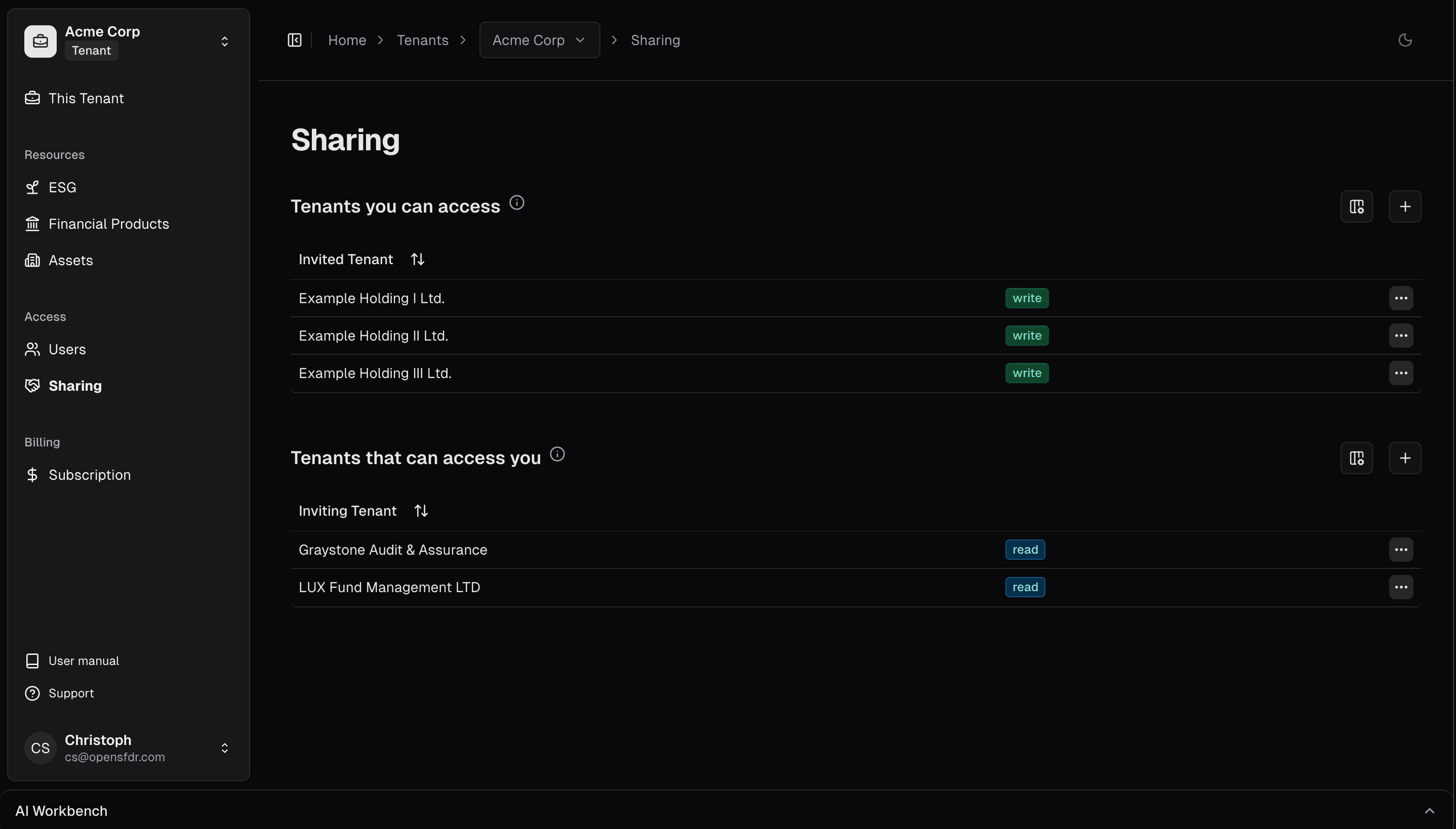Click the info icon beside Tenants you can access
This screenshot has width=1456, height=829.
pos(516,202)
